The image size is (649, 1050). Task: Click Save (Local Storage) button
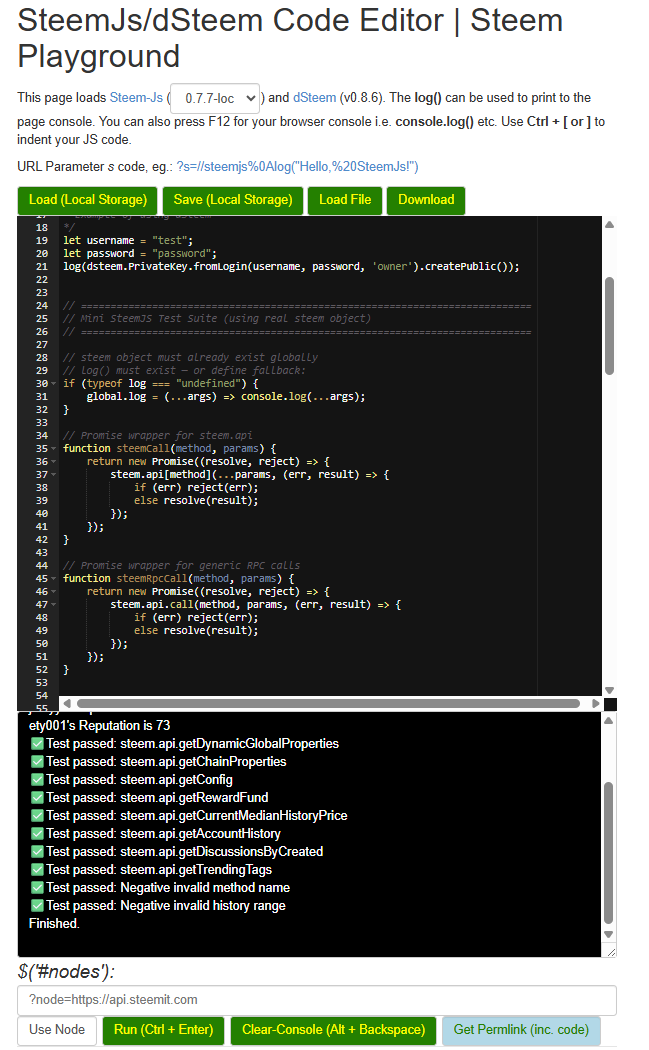233,200
